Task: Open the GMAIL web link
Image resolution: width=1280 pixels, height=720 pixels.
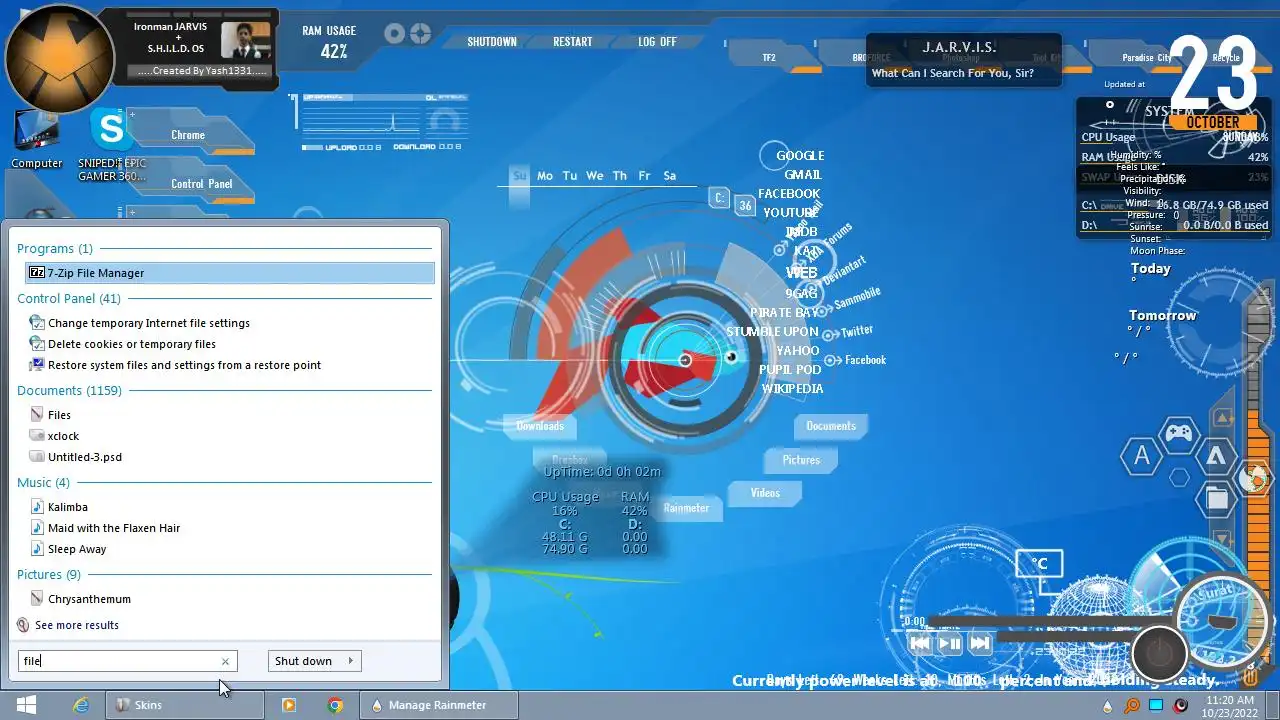Action: point(803,175)
